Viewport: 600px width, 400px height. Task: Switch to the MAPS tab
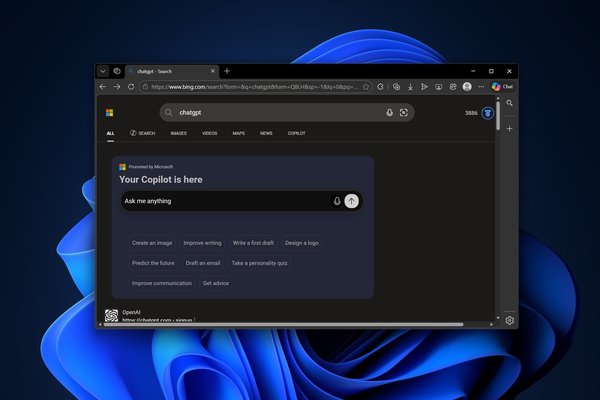(238, 133)
